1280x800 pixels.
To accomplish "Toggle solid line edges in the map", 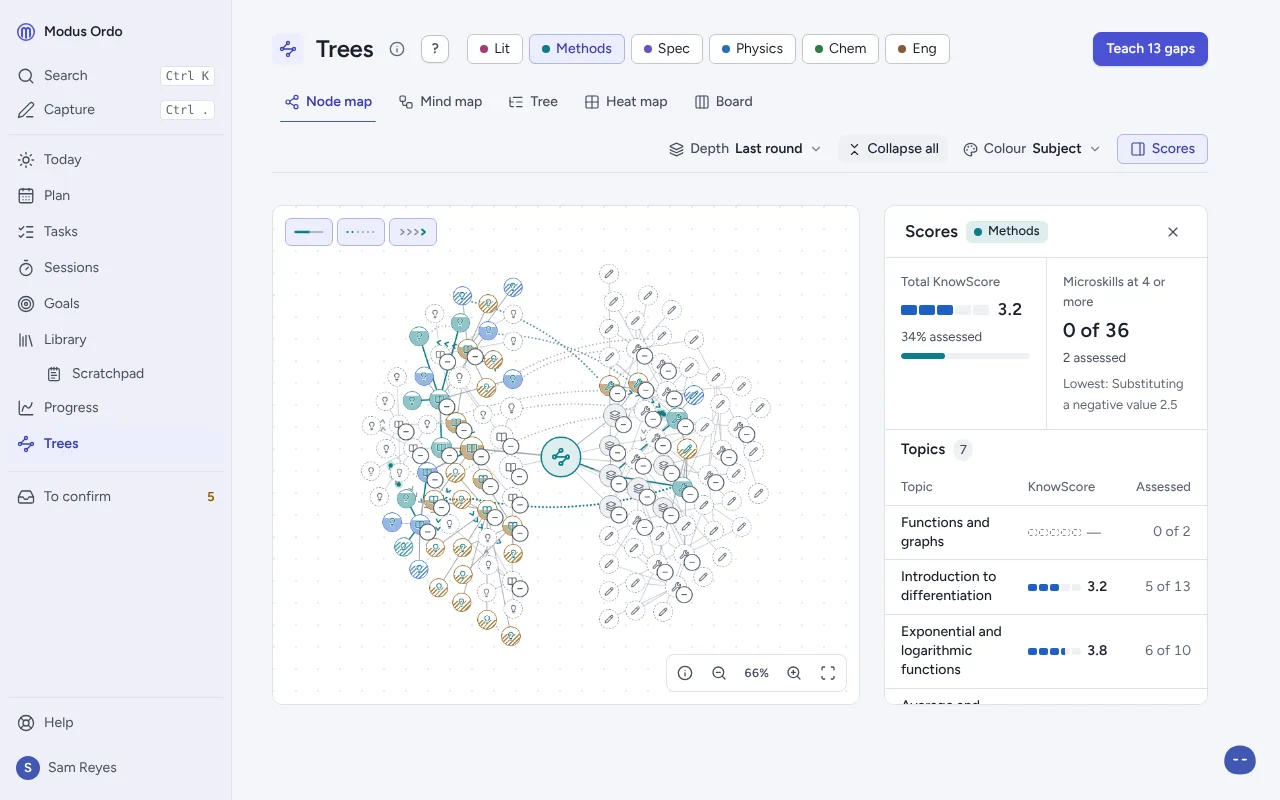I will coord(309,232).
